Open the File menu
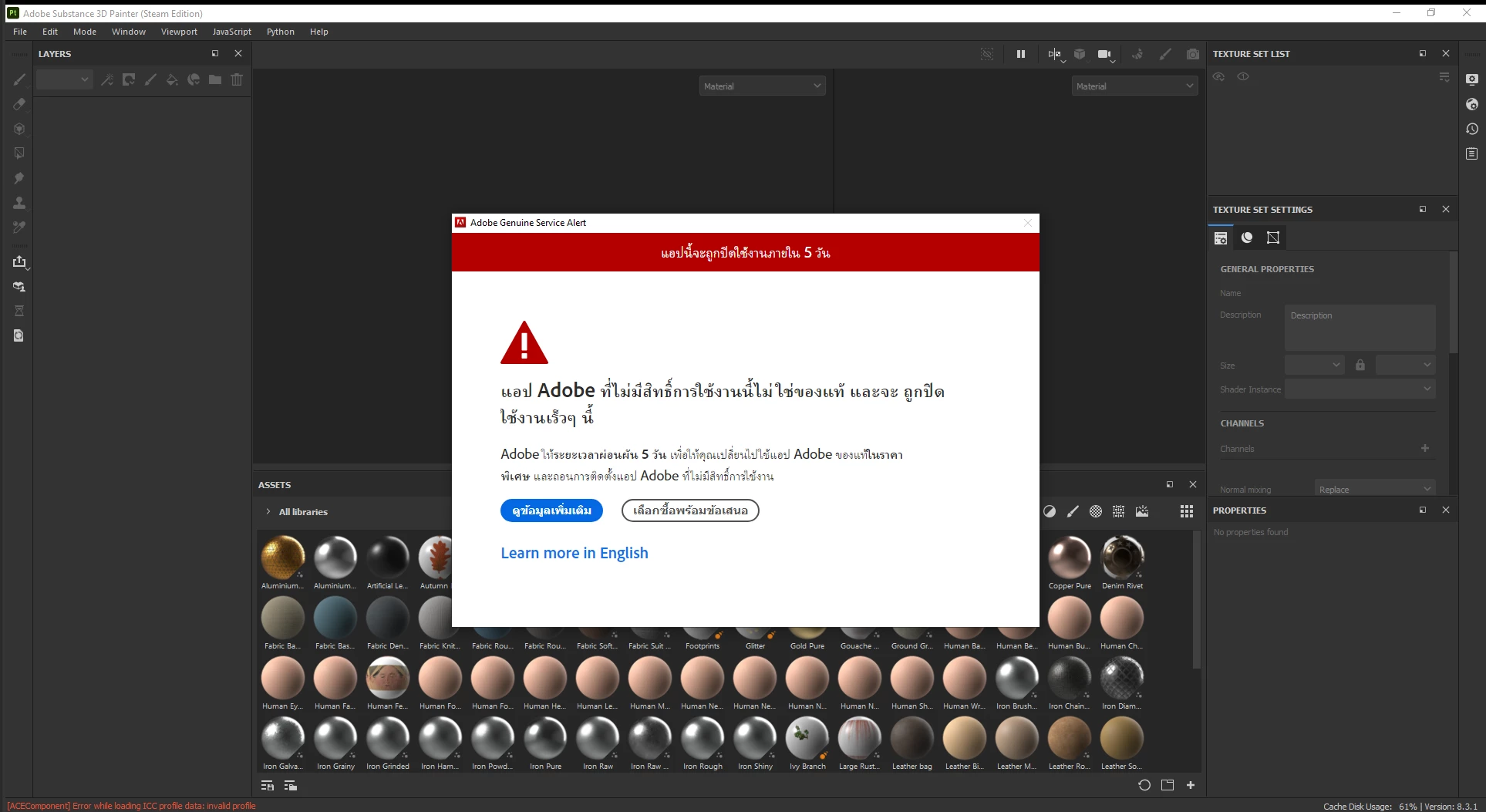The image size is (1486, 812). pyautogui.click(x=20, y=32)
